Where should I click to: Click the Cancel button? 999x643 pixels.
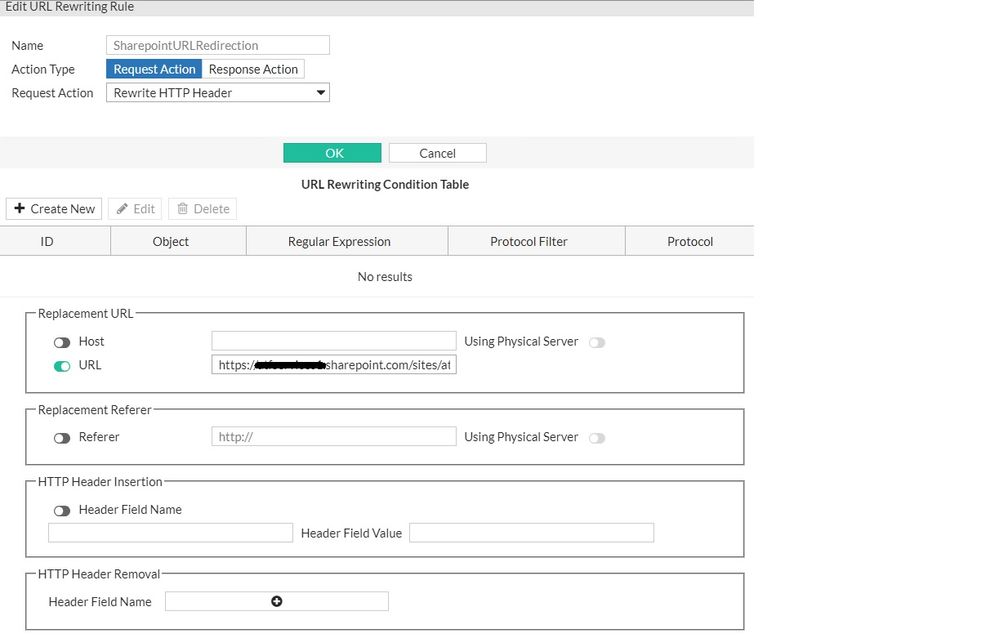pyautogui.click(x=437, y=153)
